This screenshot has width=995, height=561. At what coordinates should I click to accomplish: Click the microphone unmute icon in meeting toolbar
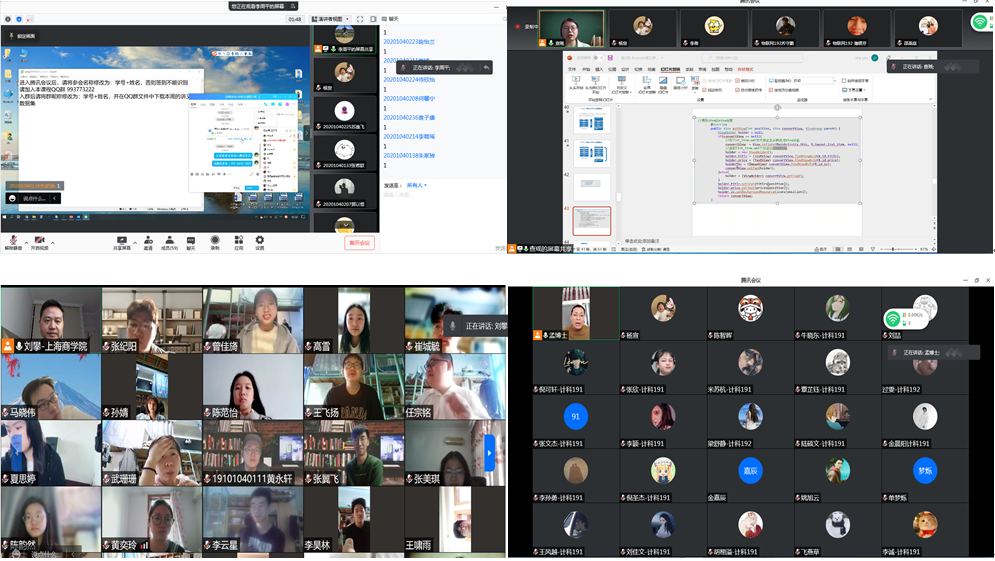click(13, 240)
